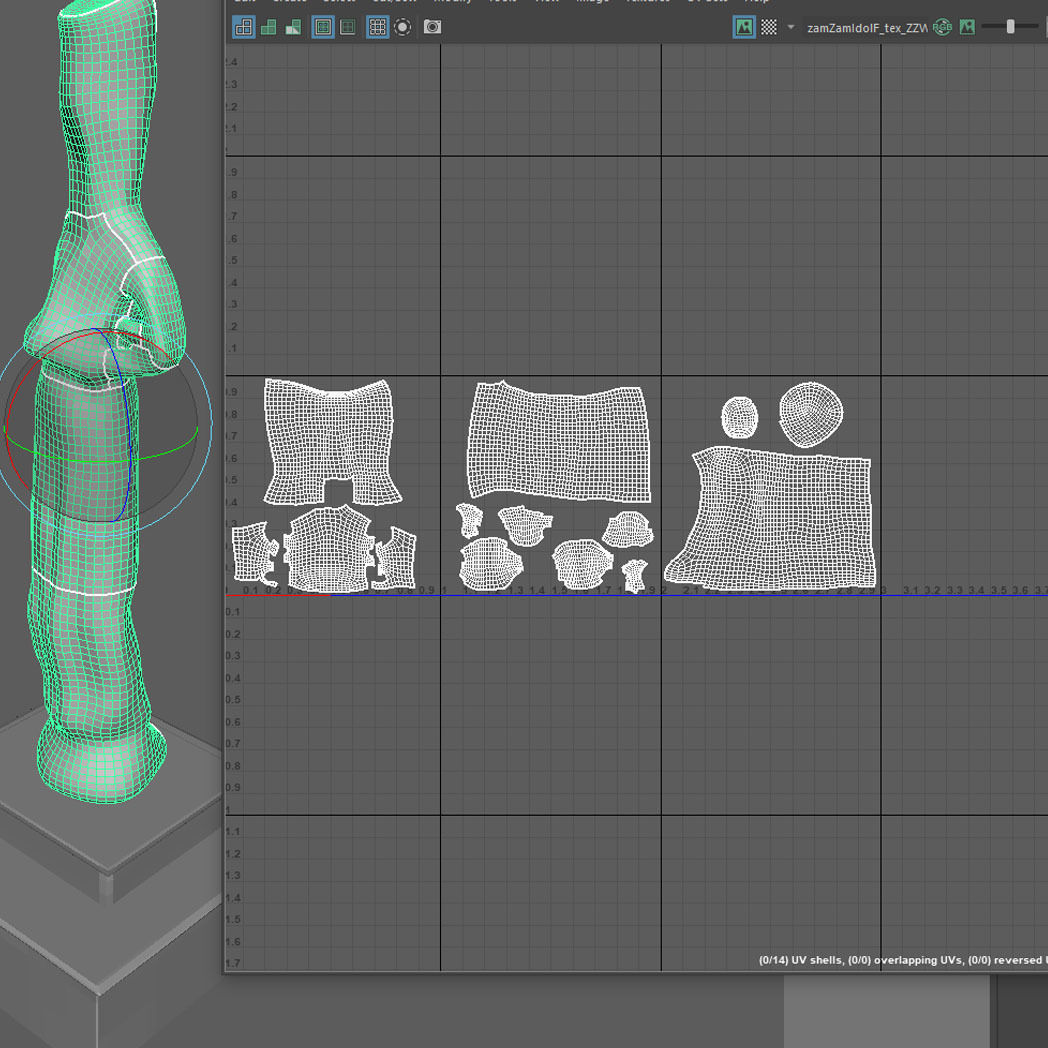Toggle display image button
The width and height of the screenshot is (1048, 1048).
coord(744,27)
